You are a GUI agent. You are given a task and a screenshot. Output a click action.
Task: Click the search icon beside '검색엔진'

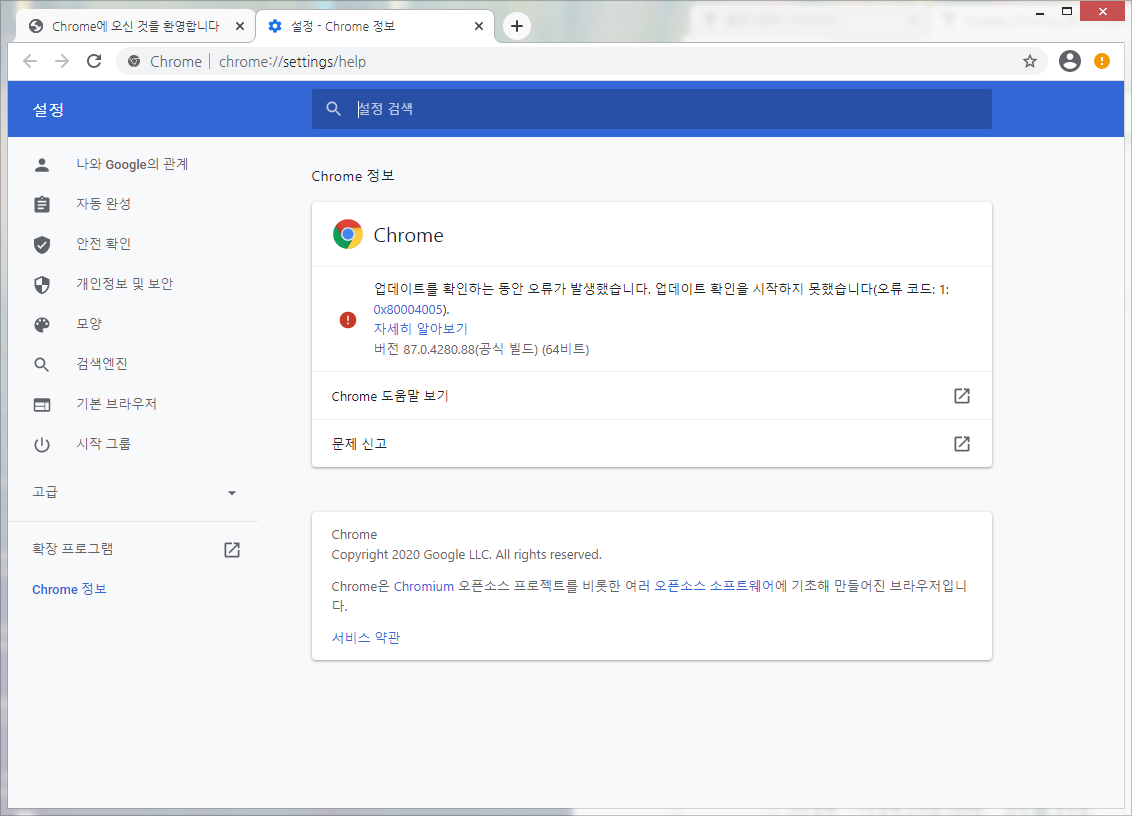click(x=42, y=365)
